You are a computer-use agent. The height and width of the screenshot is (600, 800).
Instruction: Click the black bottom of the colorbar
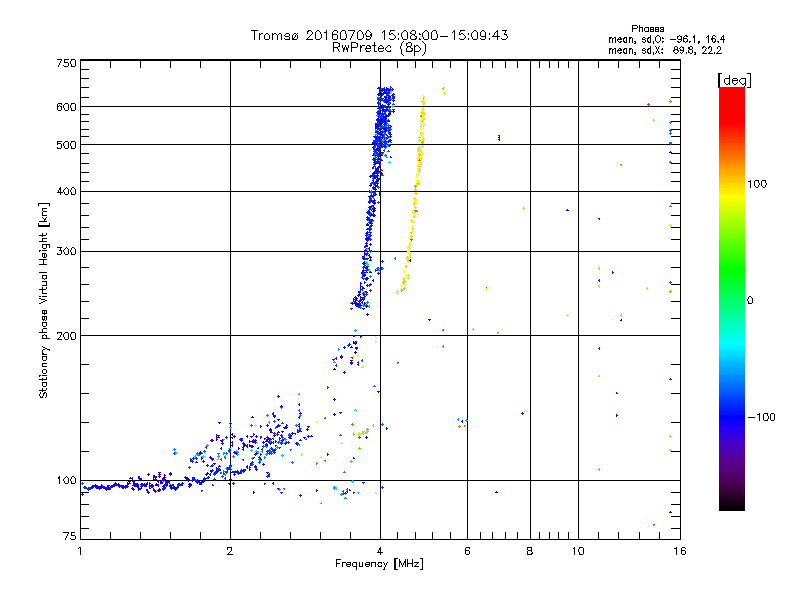pos(732,505)
